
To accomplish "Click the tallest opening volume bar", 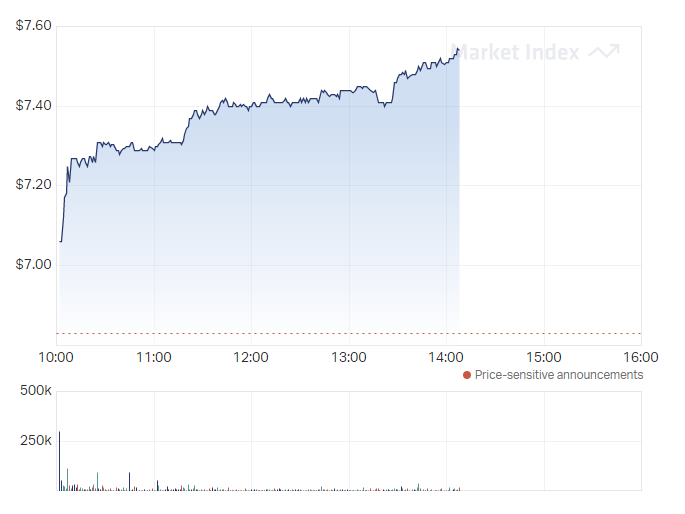I will pyautogui.click(x=59, y=461).
